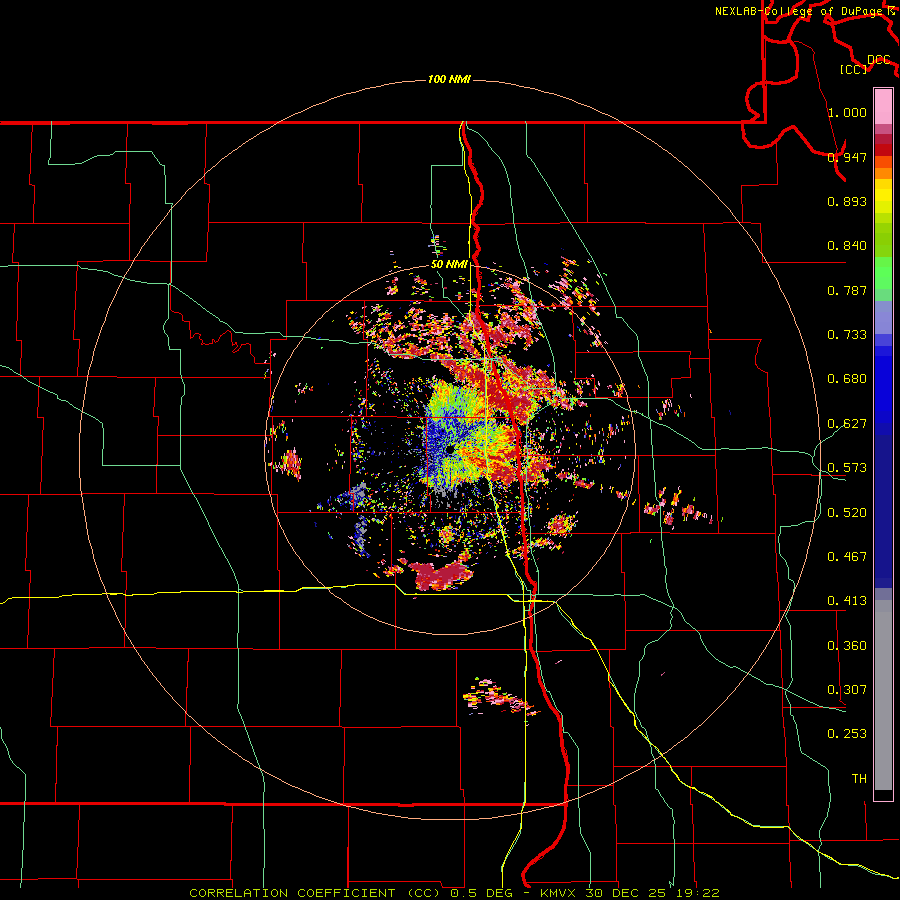900x900 pixels.
Task: Click the [CC] units label
Action: click(854, 69)
